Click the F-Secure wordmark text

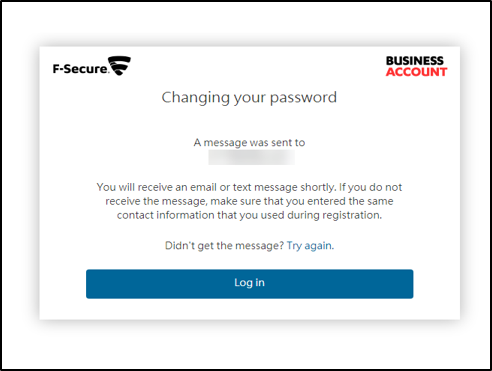(x=81, y=69)
